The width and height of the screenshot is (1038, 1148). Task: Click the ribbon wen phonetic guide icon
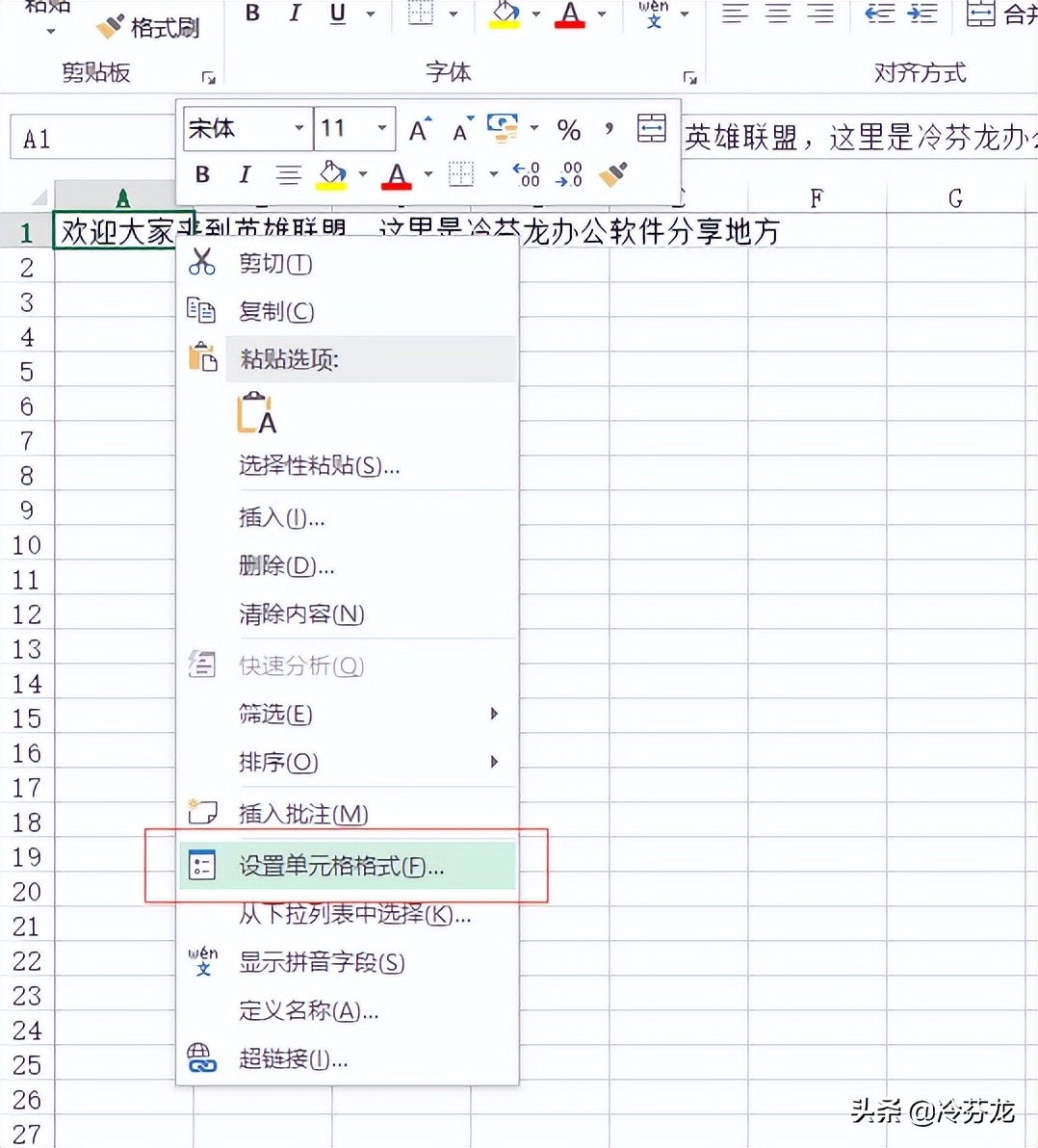653,13
